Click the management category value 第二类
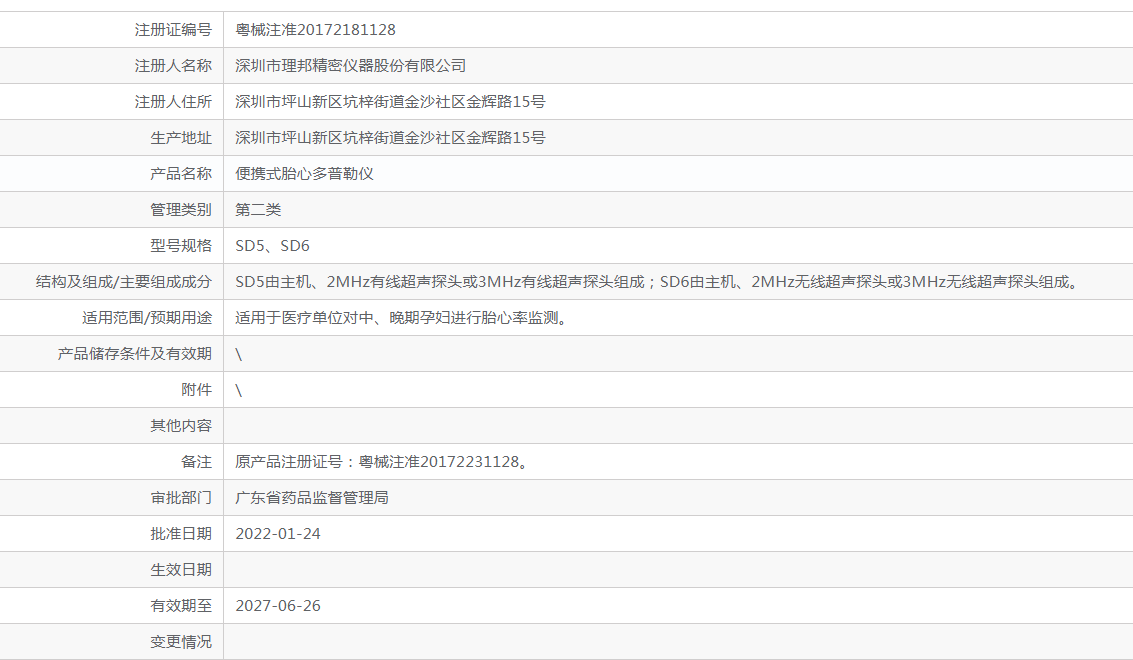1133x660 pixels. (258, 210)
